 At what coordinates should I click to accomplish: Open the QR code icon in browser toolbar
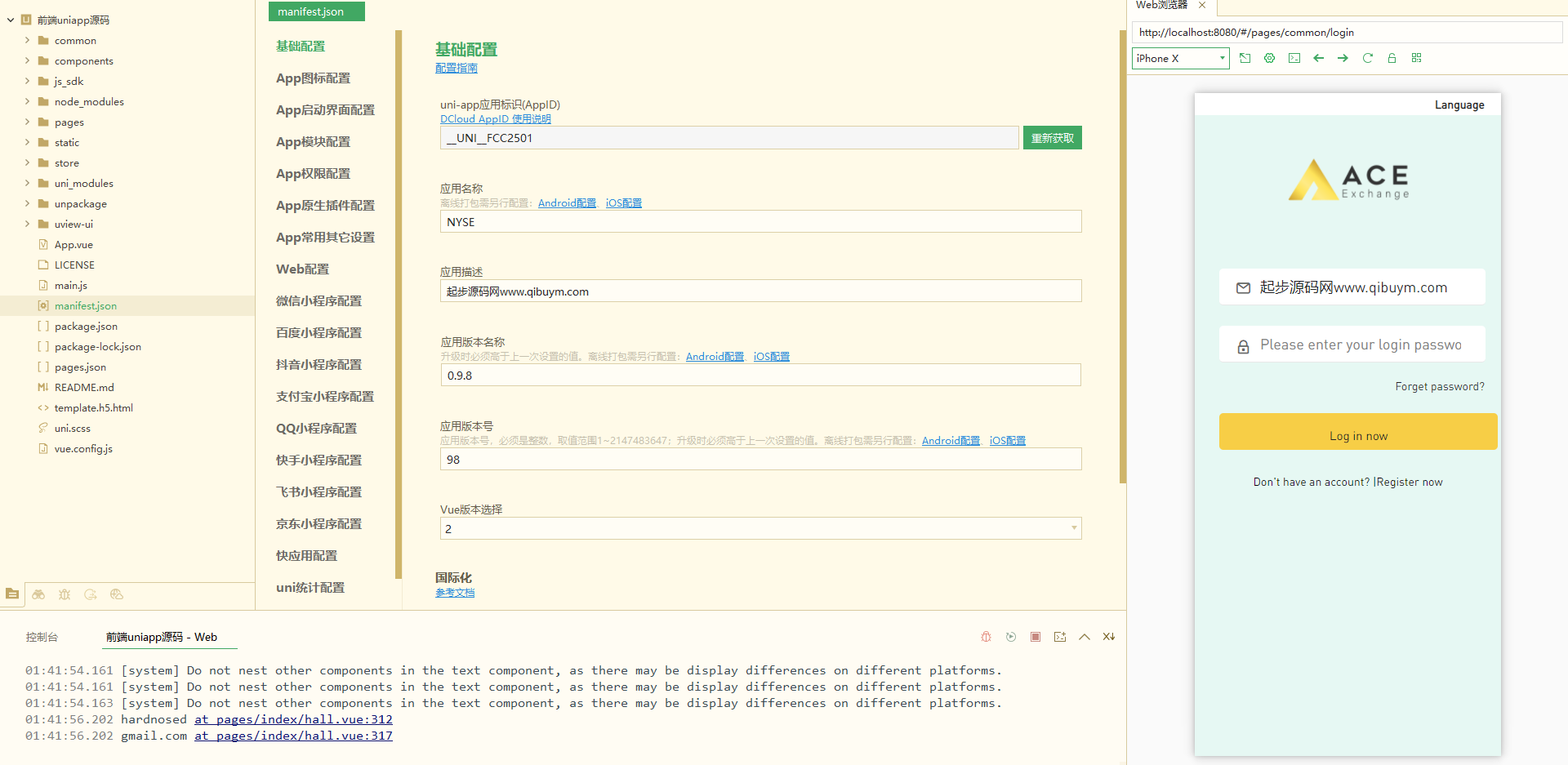(1416, 58)
